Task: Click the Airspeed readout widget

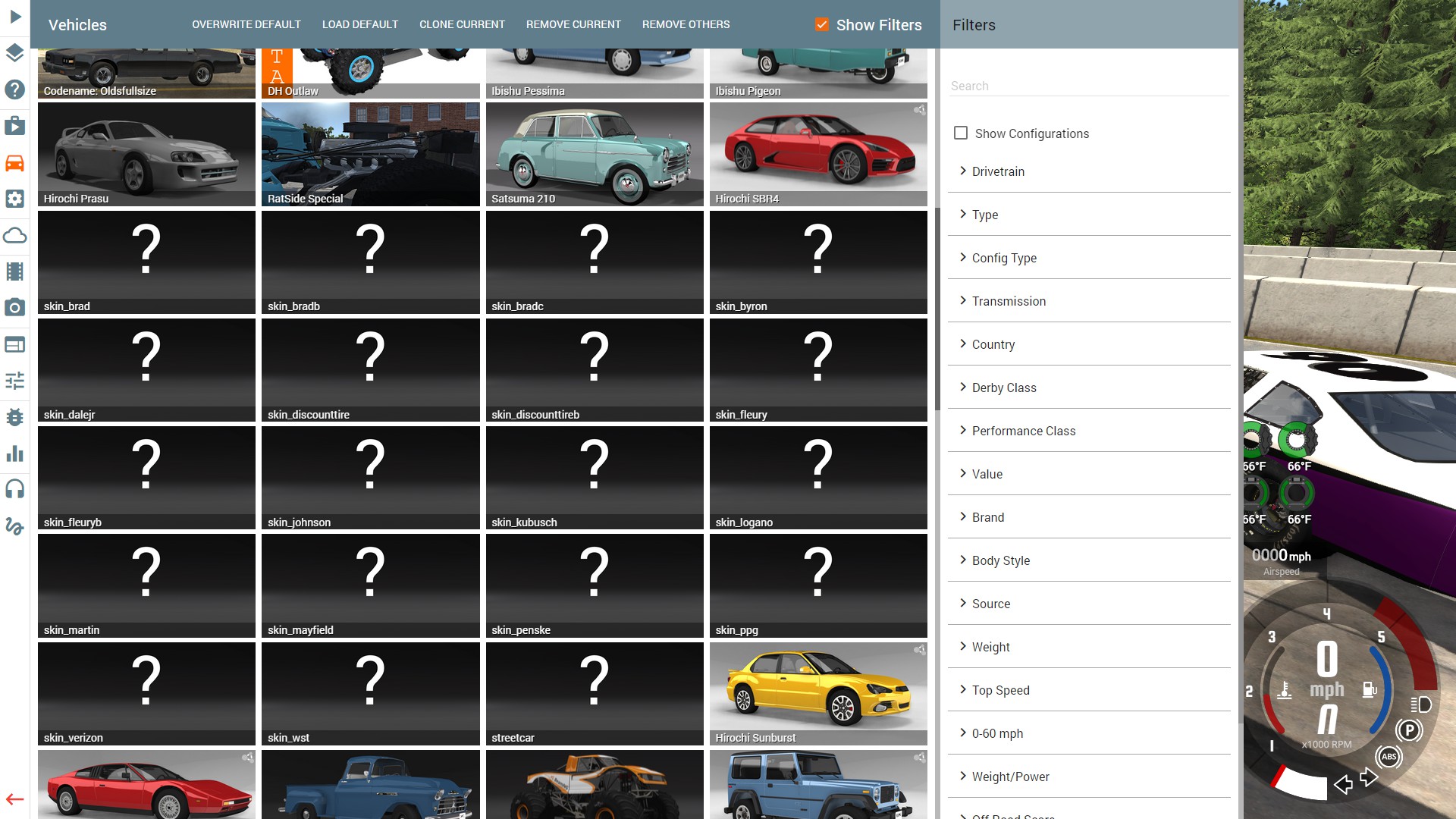Action: click(1281, 561)
